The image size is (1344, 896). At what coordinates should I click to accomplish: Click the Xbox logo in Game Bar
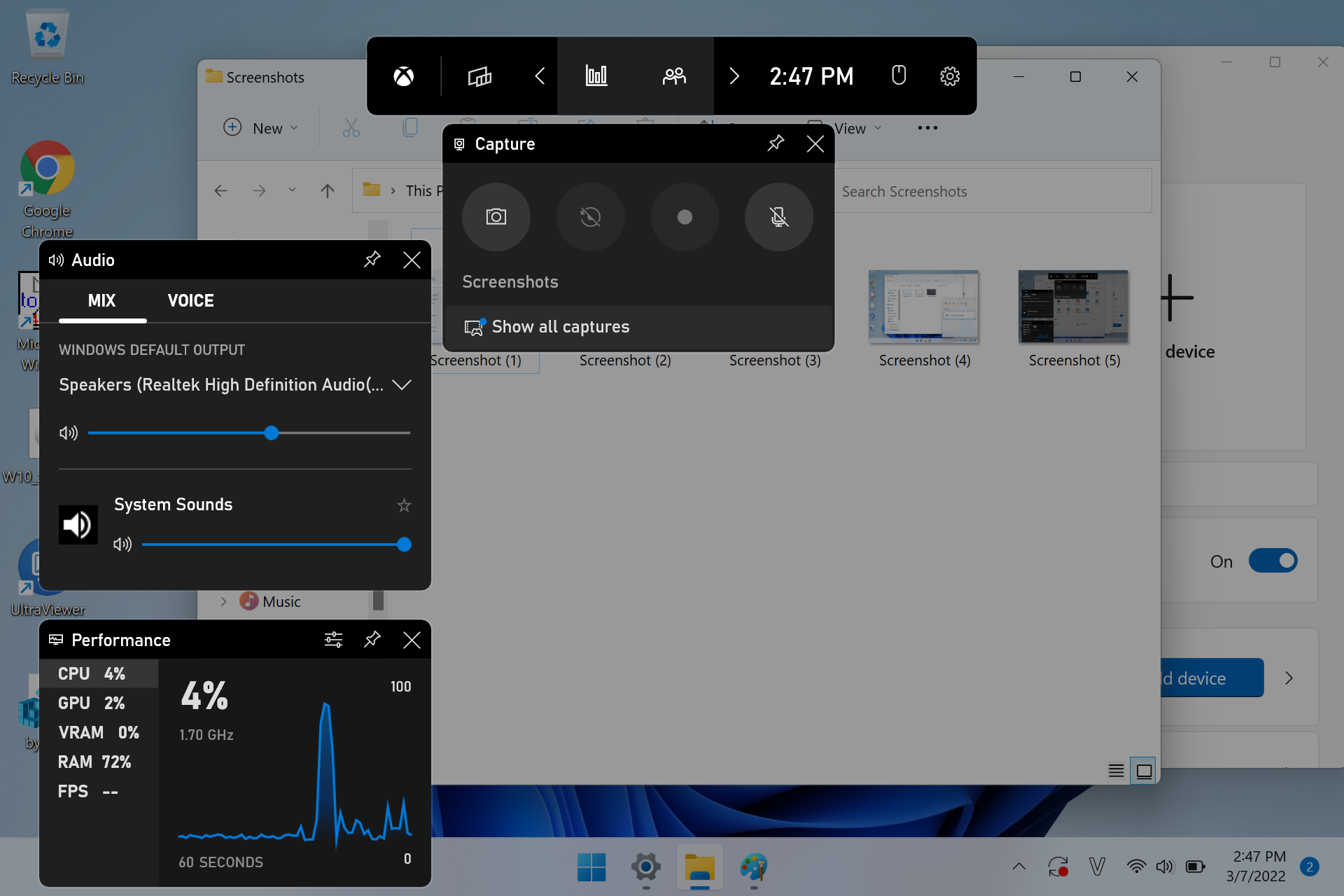click(404, 76)
